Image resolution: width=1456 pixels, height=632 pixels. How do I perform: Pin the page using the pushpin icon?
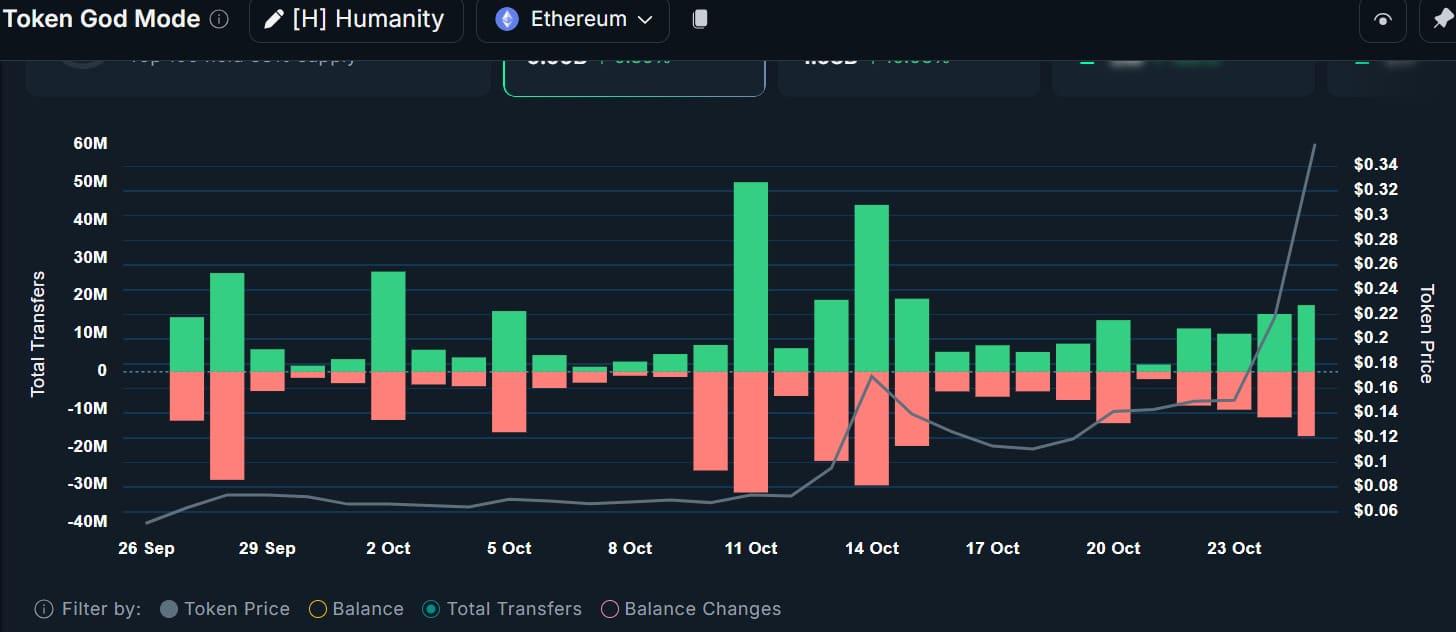[1441, 20]
